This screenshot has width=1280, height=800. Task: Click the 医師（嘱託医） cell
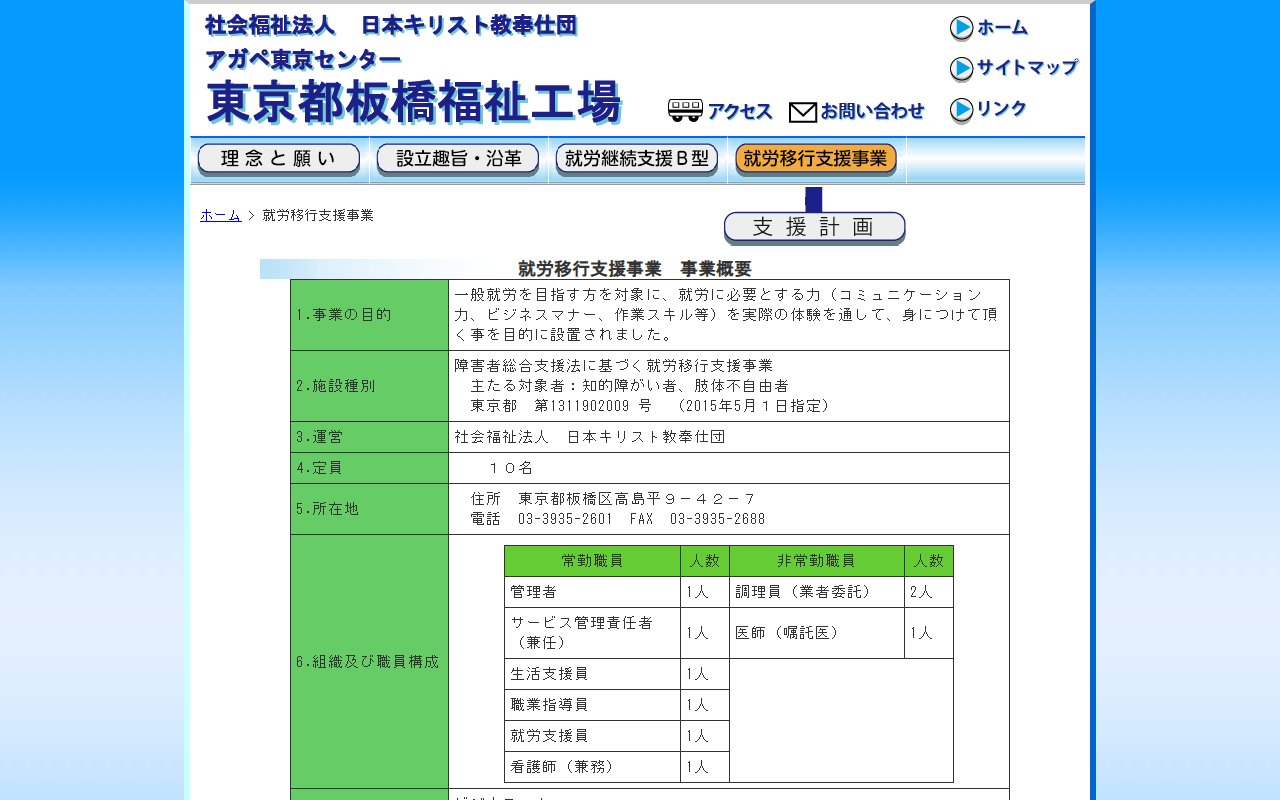pyautogui.click(x=817, y=633)
